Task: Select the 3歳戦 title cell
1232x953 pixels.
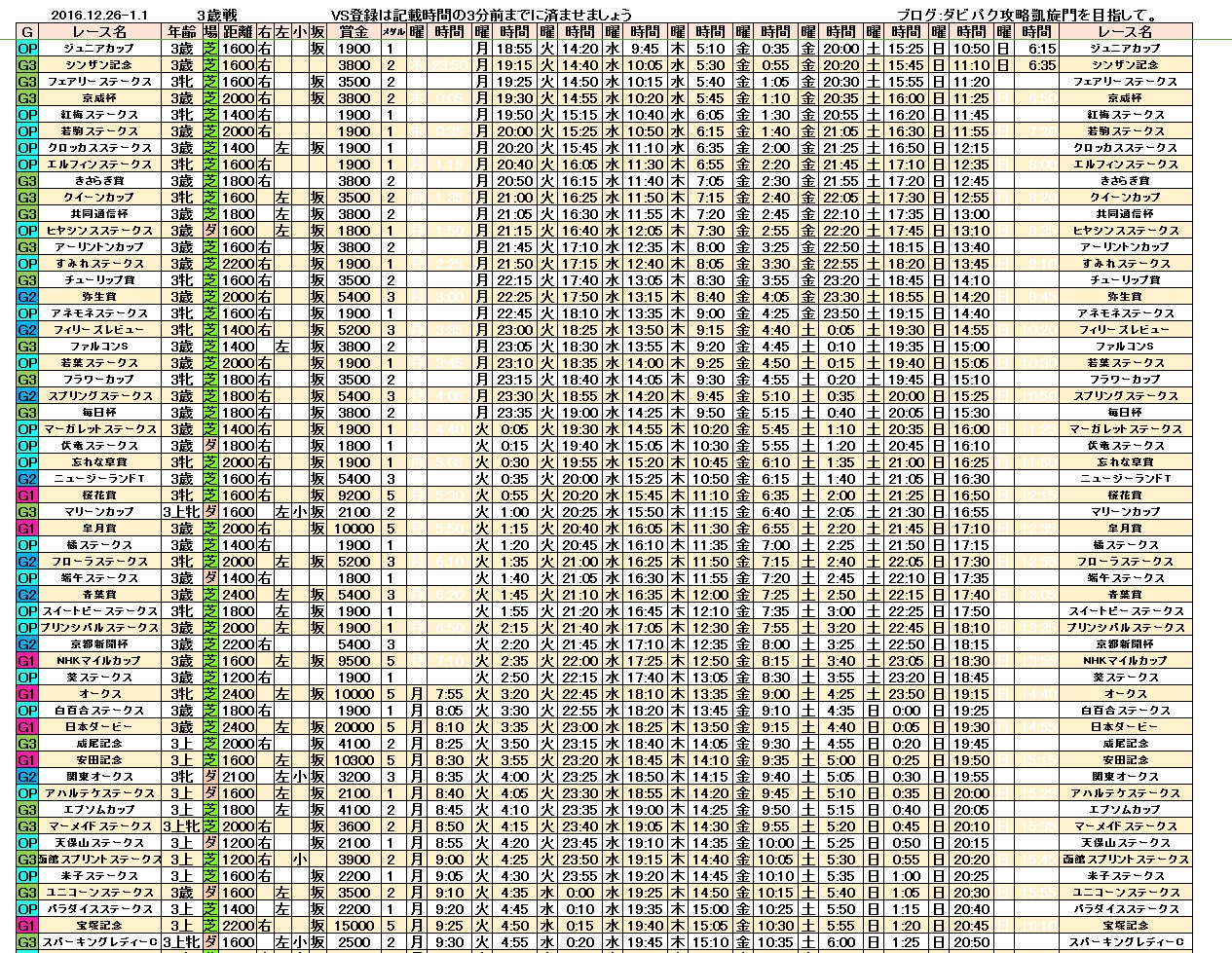Action: pos(216,15)
